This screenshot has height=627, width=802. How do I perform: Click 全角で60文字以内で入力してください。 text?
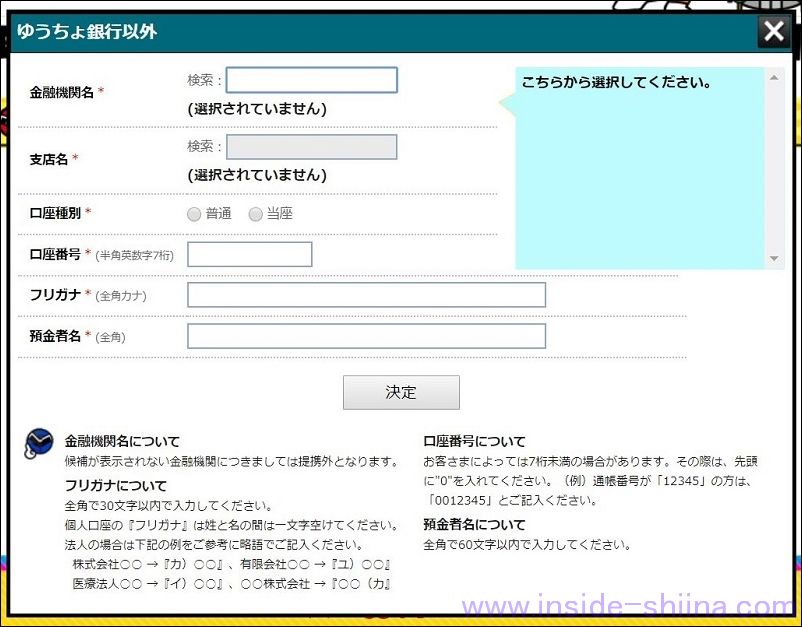(x=527, y=545)
